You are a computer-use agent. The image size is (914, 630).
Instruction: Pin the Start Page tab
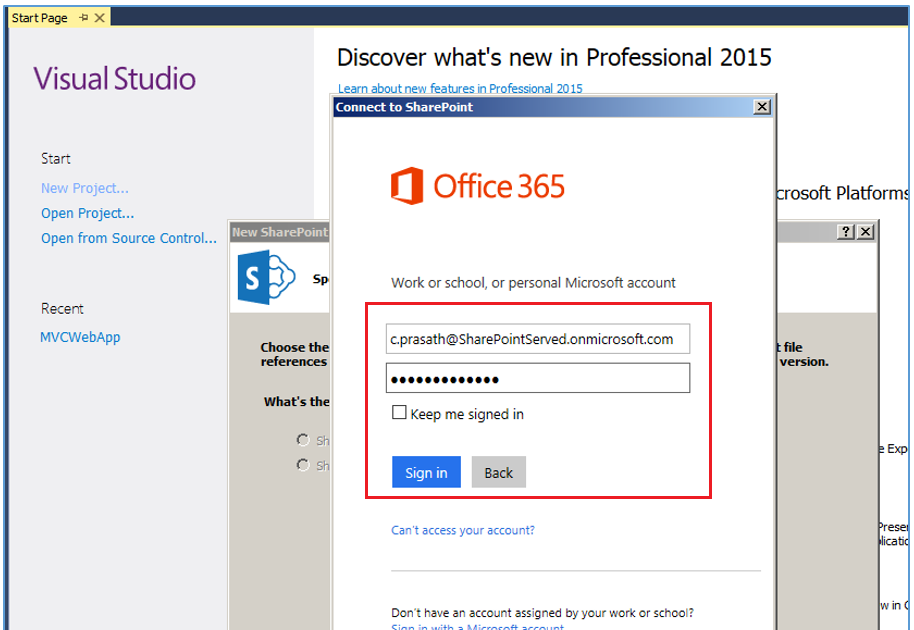tap(84, 18)
